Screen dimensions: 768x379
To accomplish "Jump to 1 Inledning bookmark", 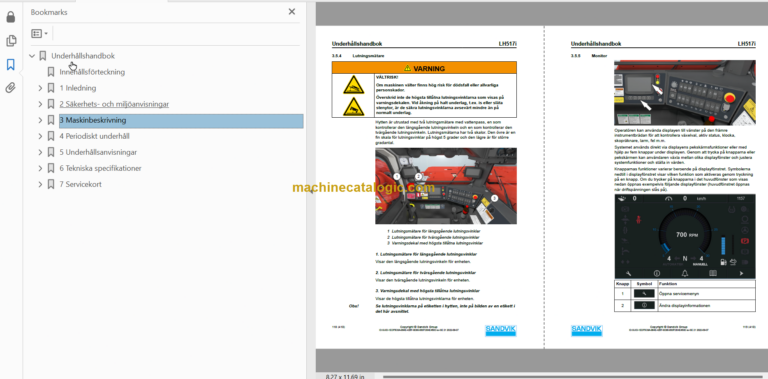I will click(x=78, y=88).
